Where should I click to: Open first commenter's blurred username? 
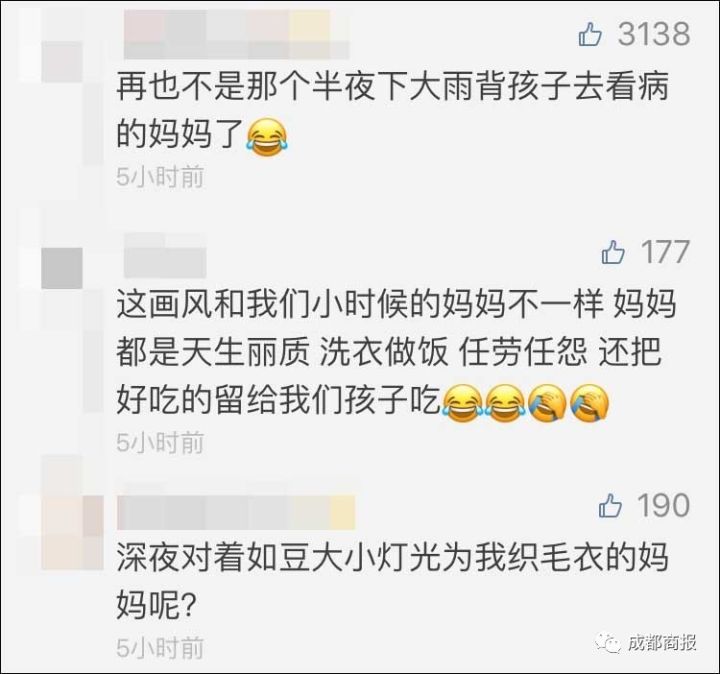pyautogui.click(x=236, y=34)
